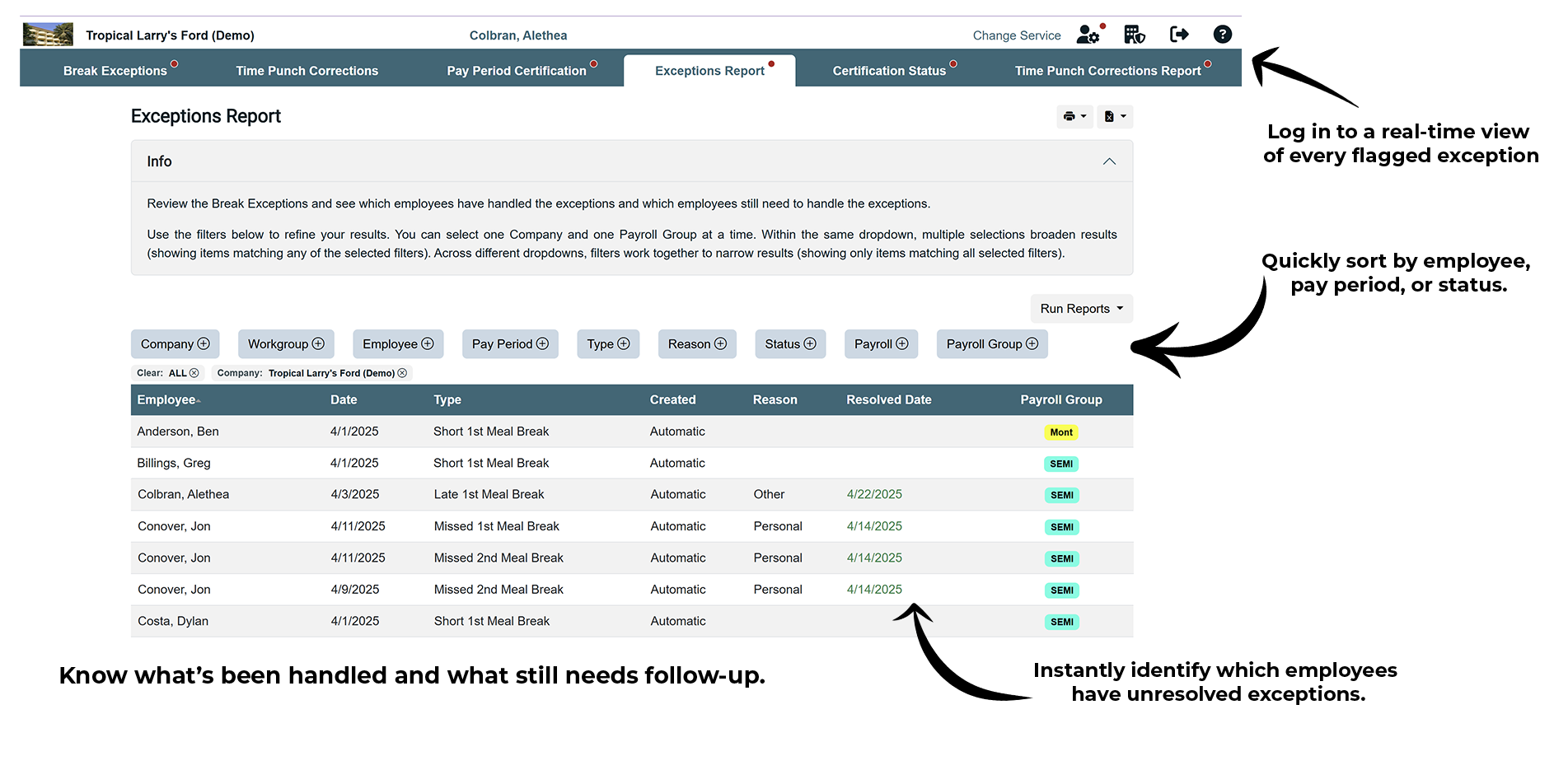Switch to Certification Status tab
The height and width of the screenshot is (784, 1554).
coord(888,71)
